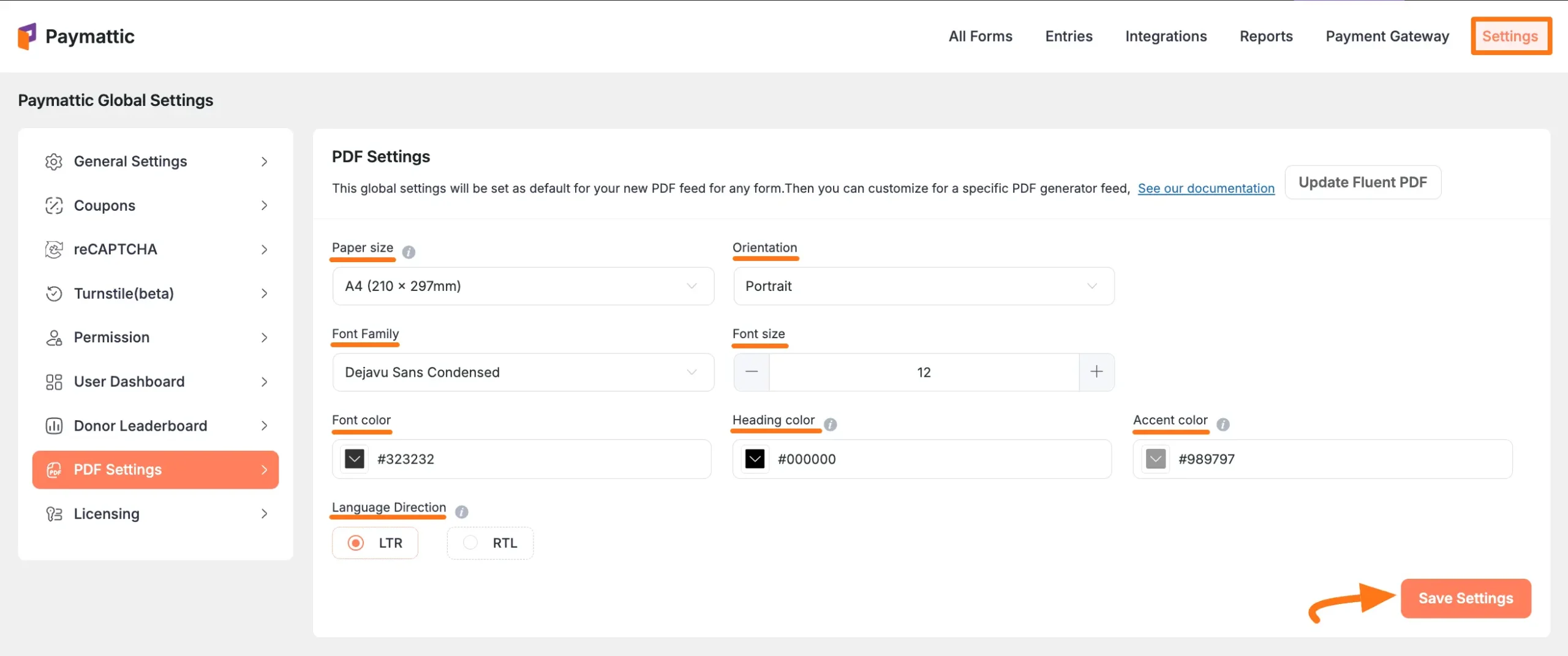
Task: Click the Coupons sidebar icon
Action: coord(54,206)
